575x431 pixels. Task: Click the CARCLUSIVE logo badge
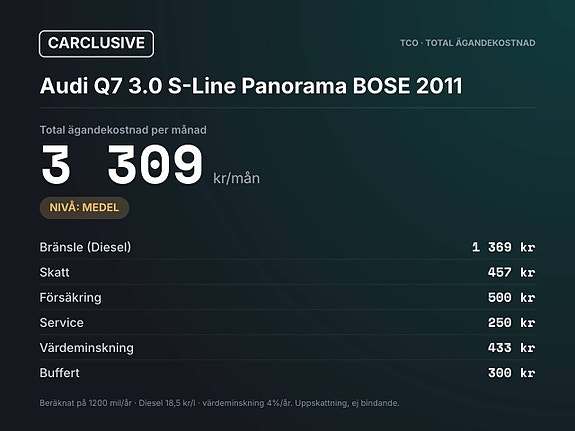click(96, 44)
